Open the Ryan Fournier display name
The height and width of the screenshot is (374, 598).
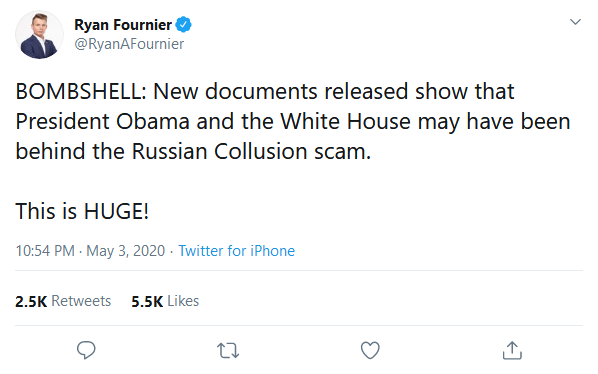point(123,25)
